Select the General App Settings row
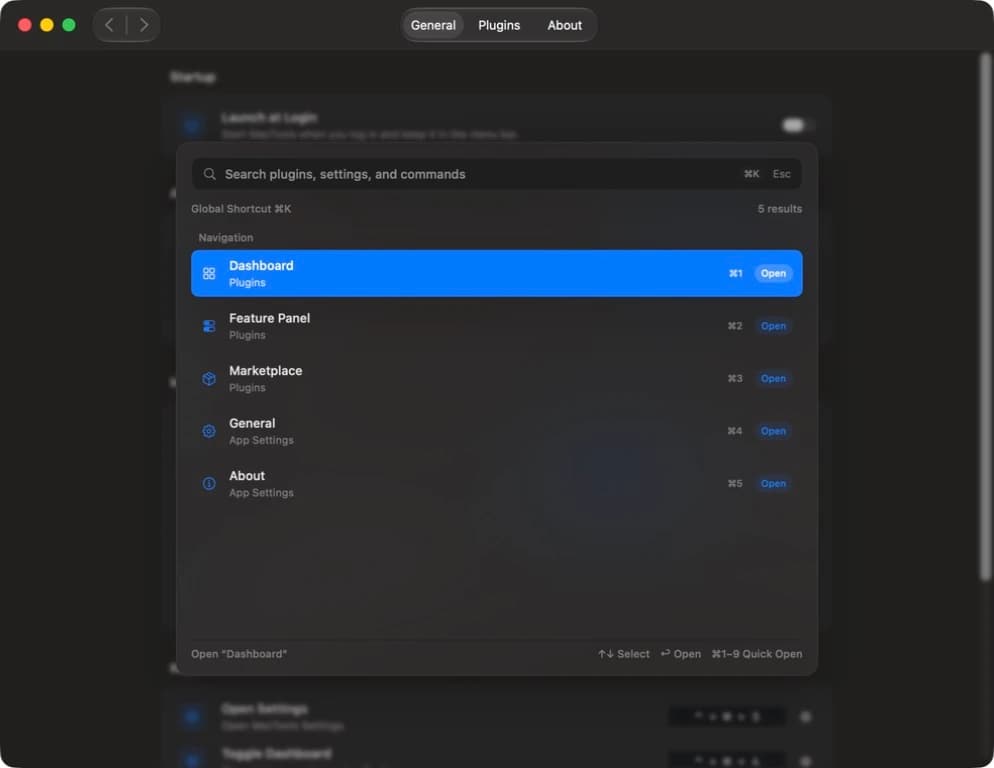Screen dimensions: 994x768 point(496,431)
